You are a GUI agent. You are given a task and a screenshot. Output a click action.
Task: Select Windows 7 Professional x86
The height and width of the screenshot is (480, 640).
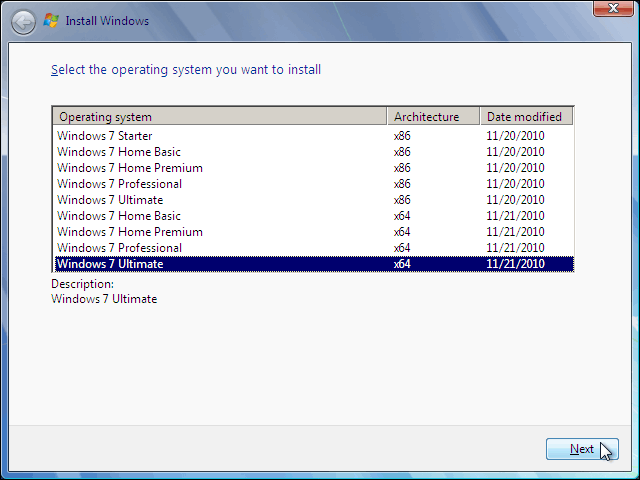tap(314, 184)
